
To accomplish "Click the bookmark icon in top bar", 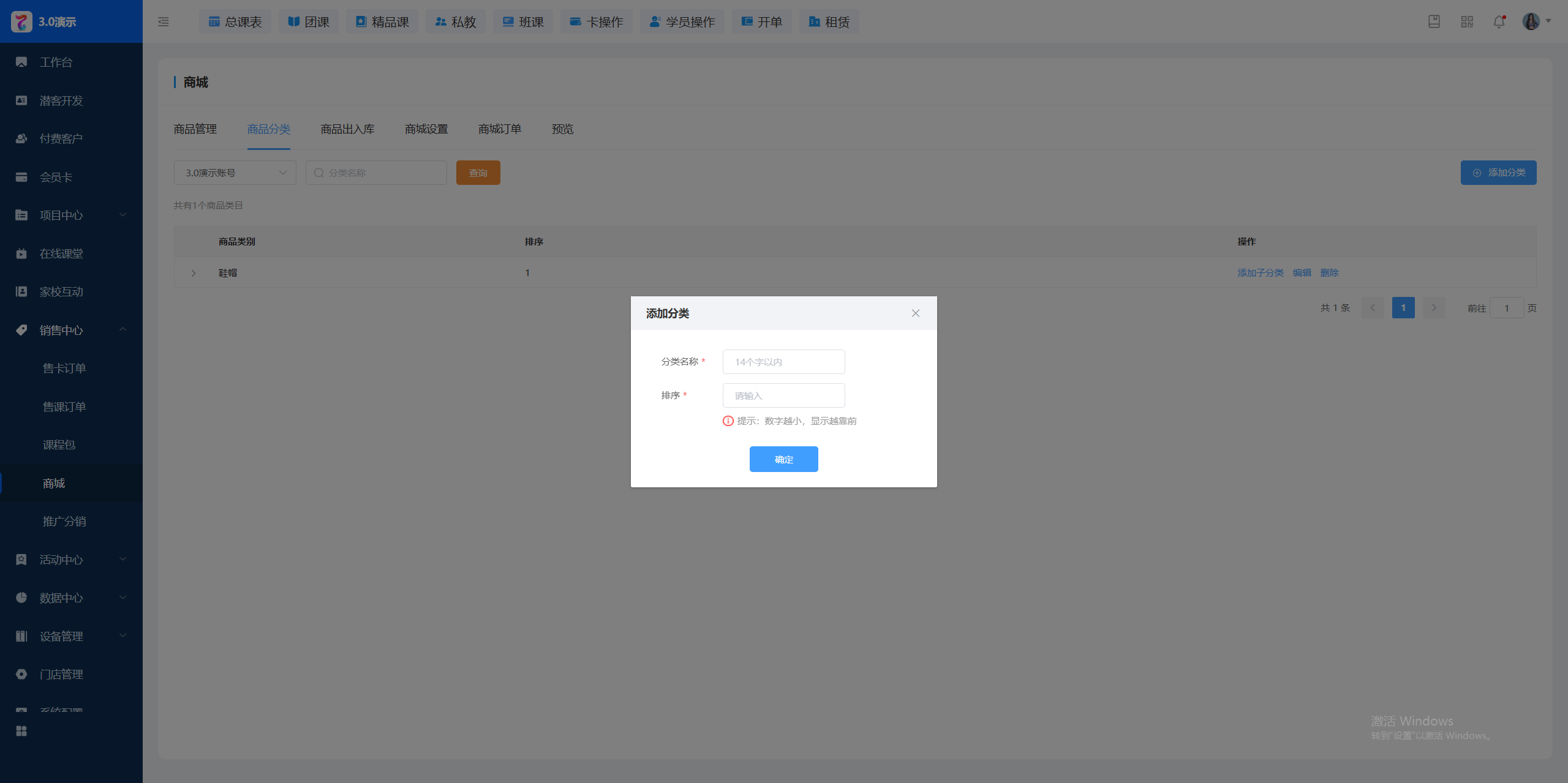I will tap(1434, 22).
